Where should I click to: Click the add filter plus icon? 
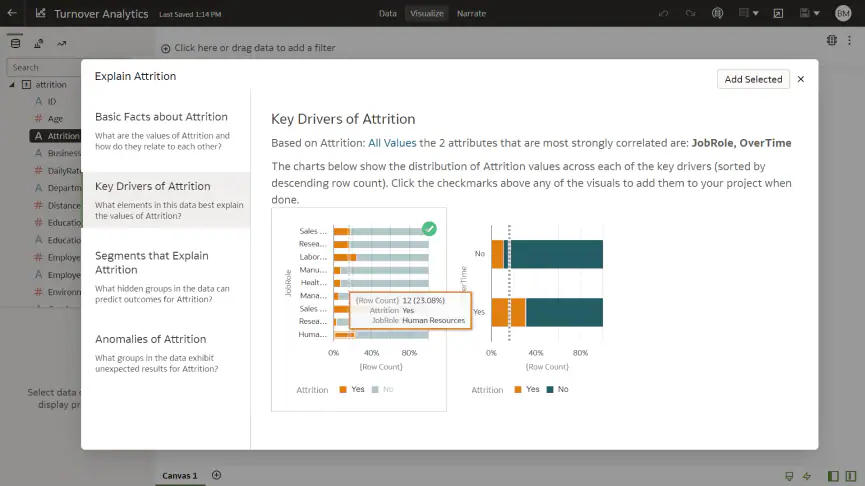click(x=166, y=48)
